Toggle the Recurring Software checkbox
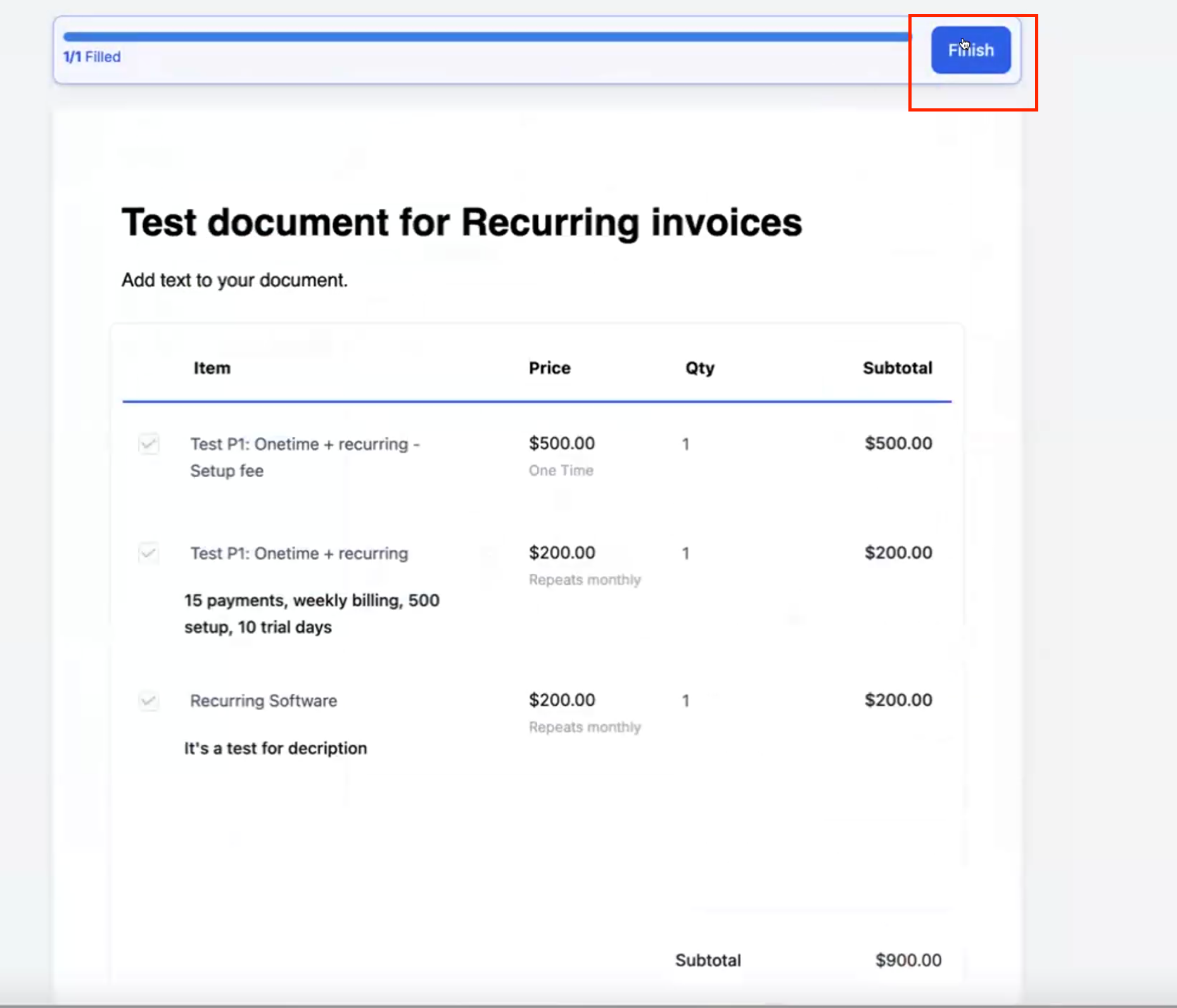This screenshot has width=1177, height=1008. click(149, 701)
